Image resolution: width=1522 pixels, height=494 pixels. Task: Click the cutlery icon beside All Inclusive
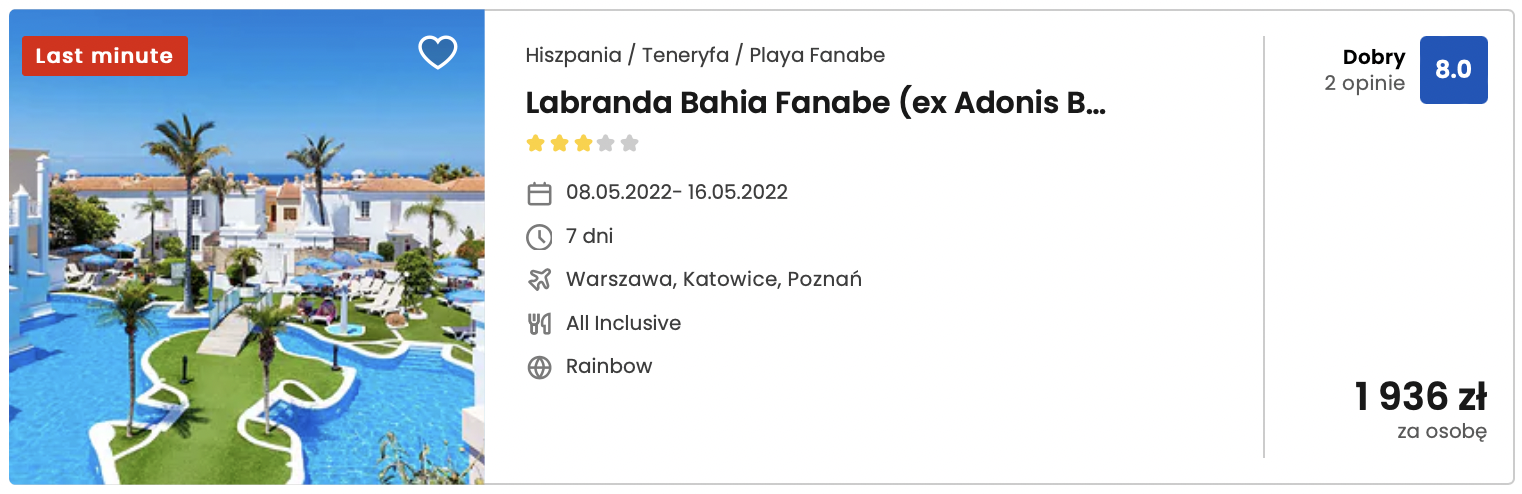tap(539, 324)
